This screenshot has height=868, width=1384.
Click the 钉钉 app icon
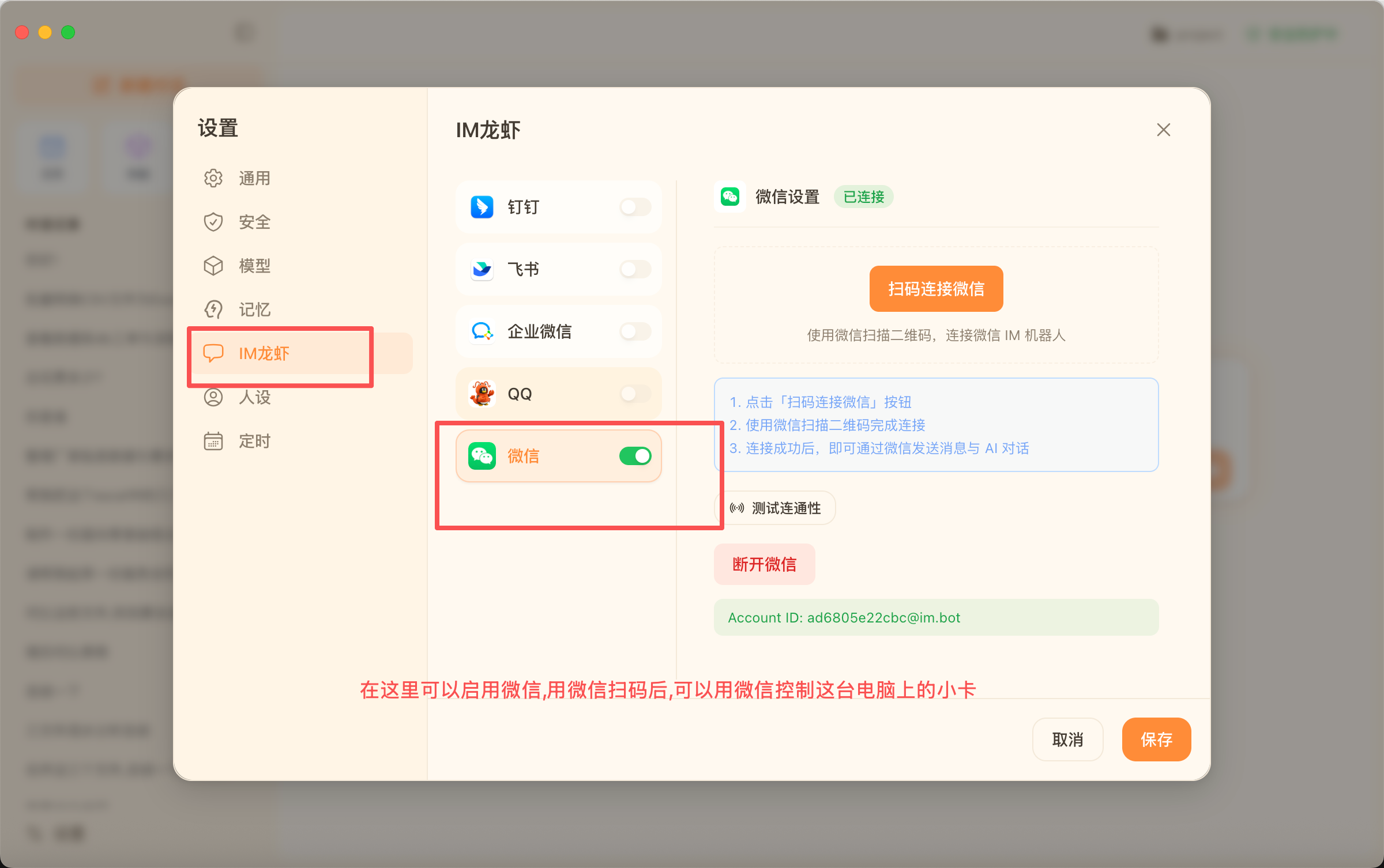coord(482,207)
